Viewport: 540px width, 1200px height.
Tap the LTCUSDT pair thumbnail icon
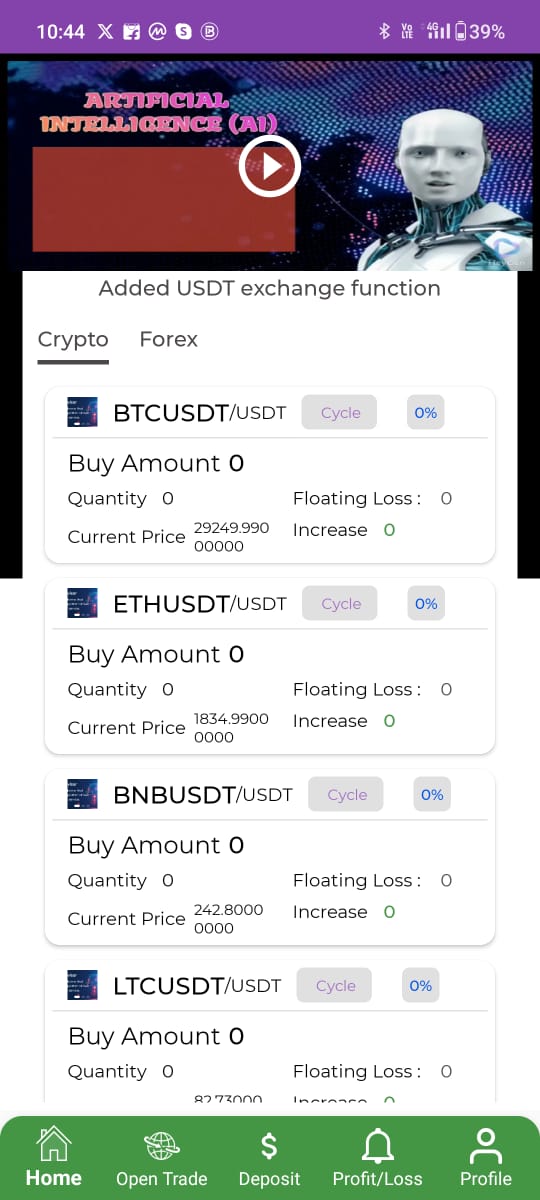[82, 985]
